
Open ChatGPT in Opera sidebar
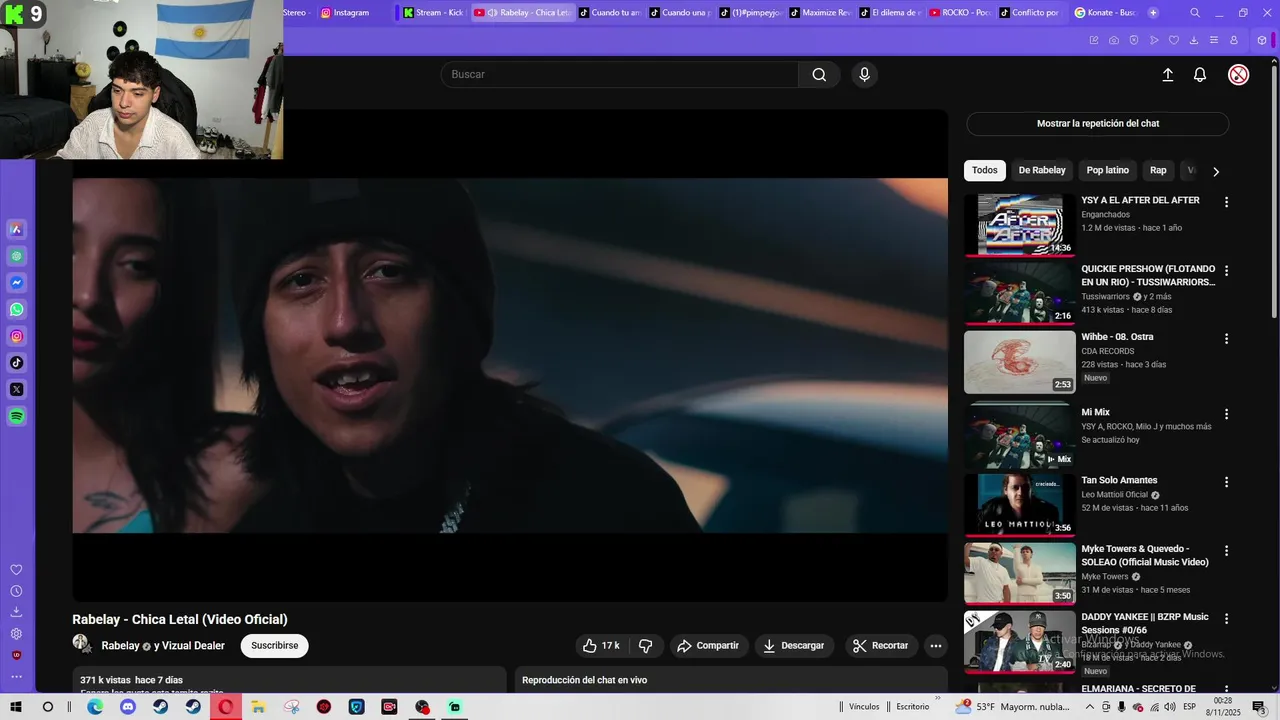point(17,256)
